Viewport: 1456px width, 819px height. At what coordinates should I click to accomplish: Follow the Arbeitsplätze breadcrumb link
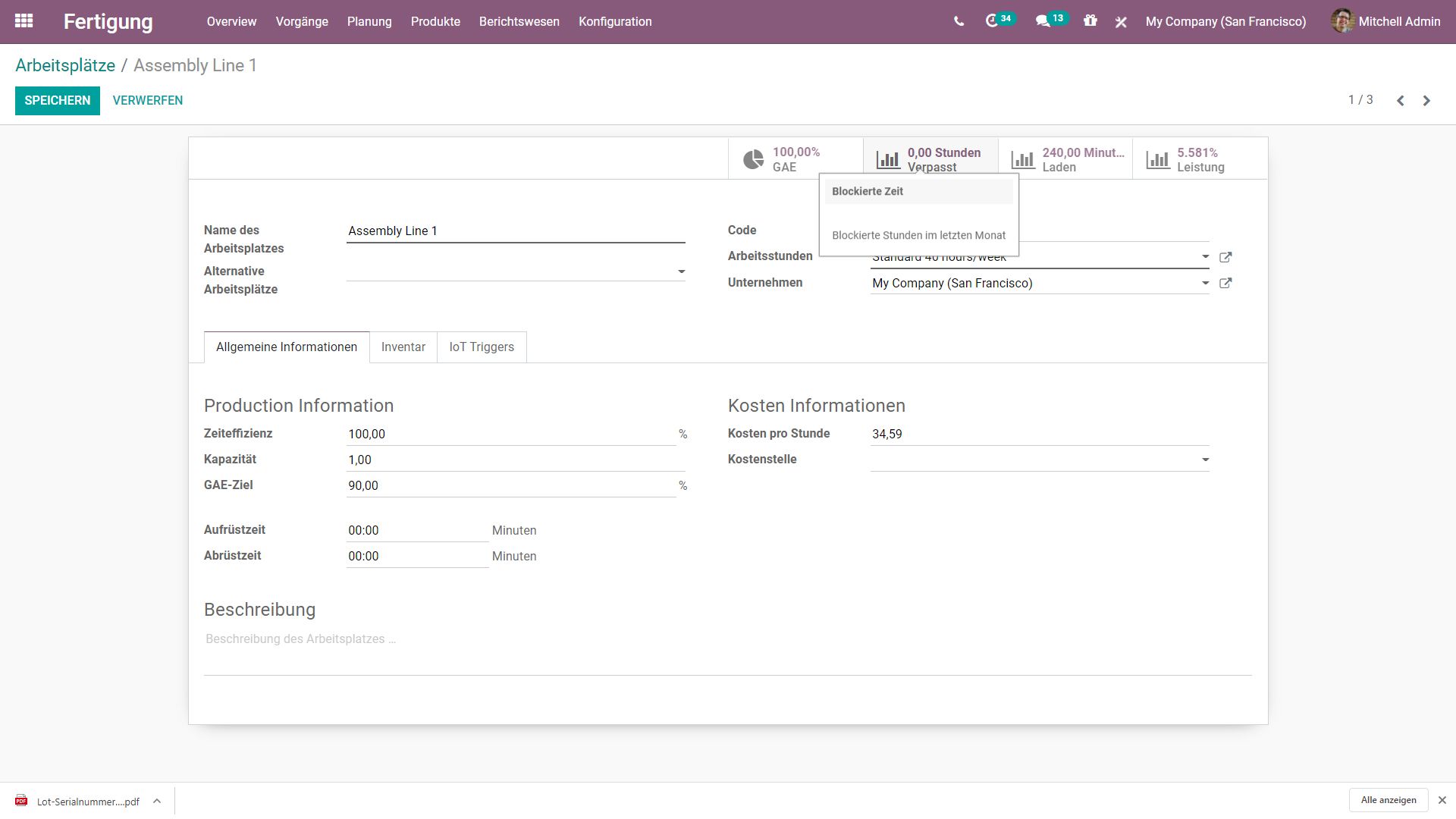point(65,65)
